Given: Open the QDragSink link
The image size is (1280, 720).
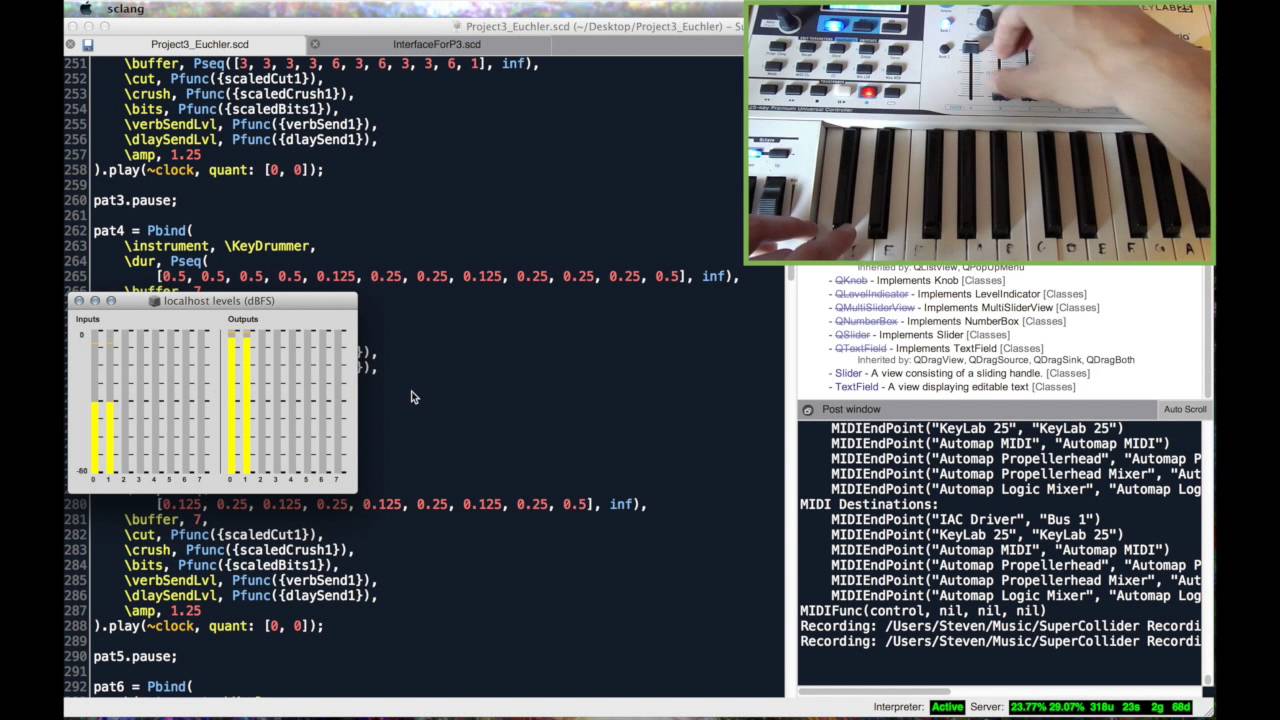Looking at the screenshot, I should pos(1056,360).
